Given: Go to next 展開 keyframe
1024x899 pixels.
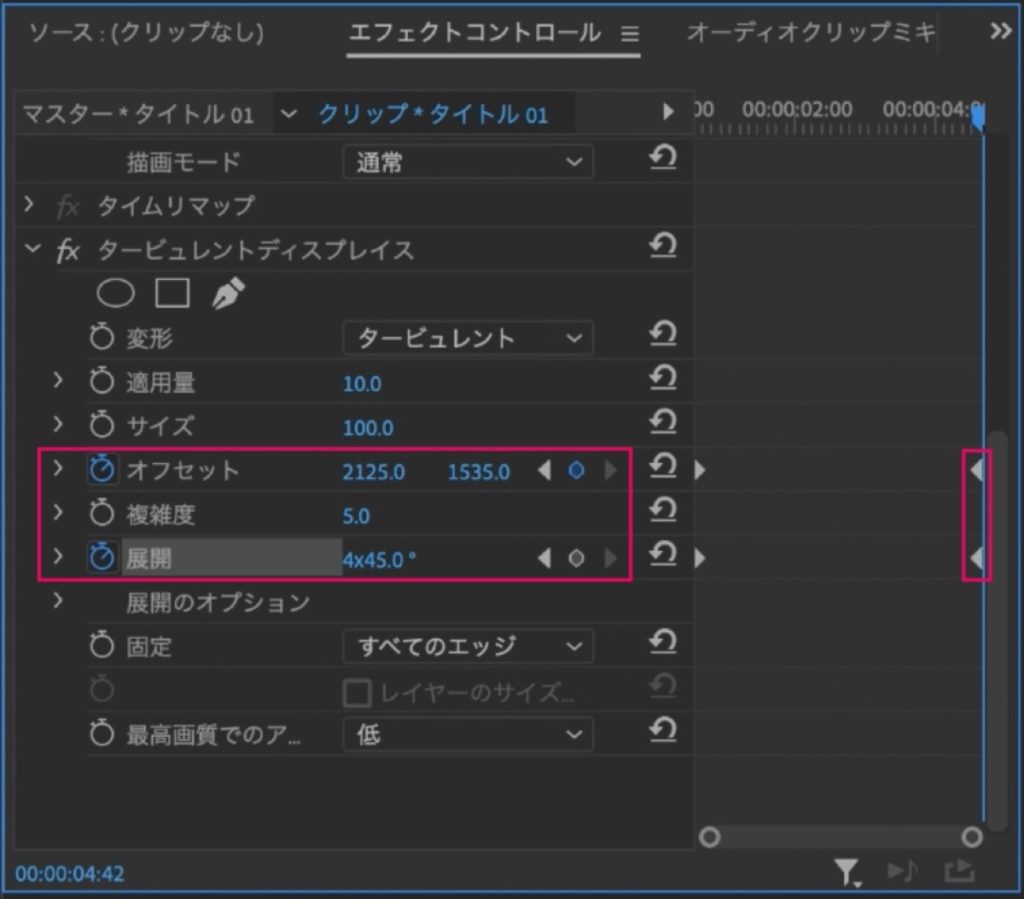Looking at the screenshot, I should point(611,558).
